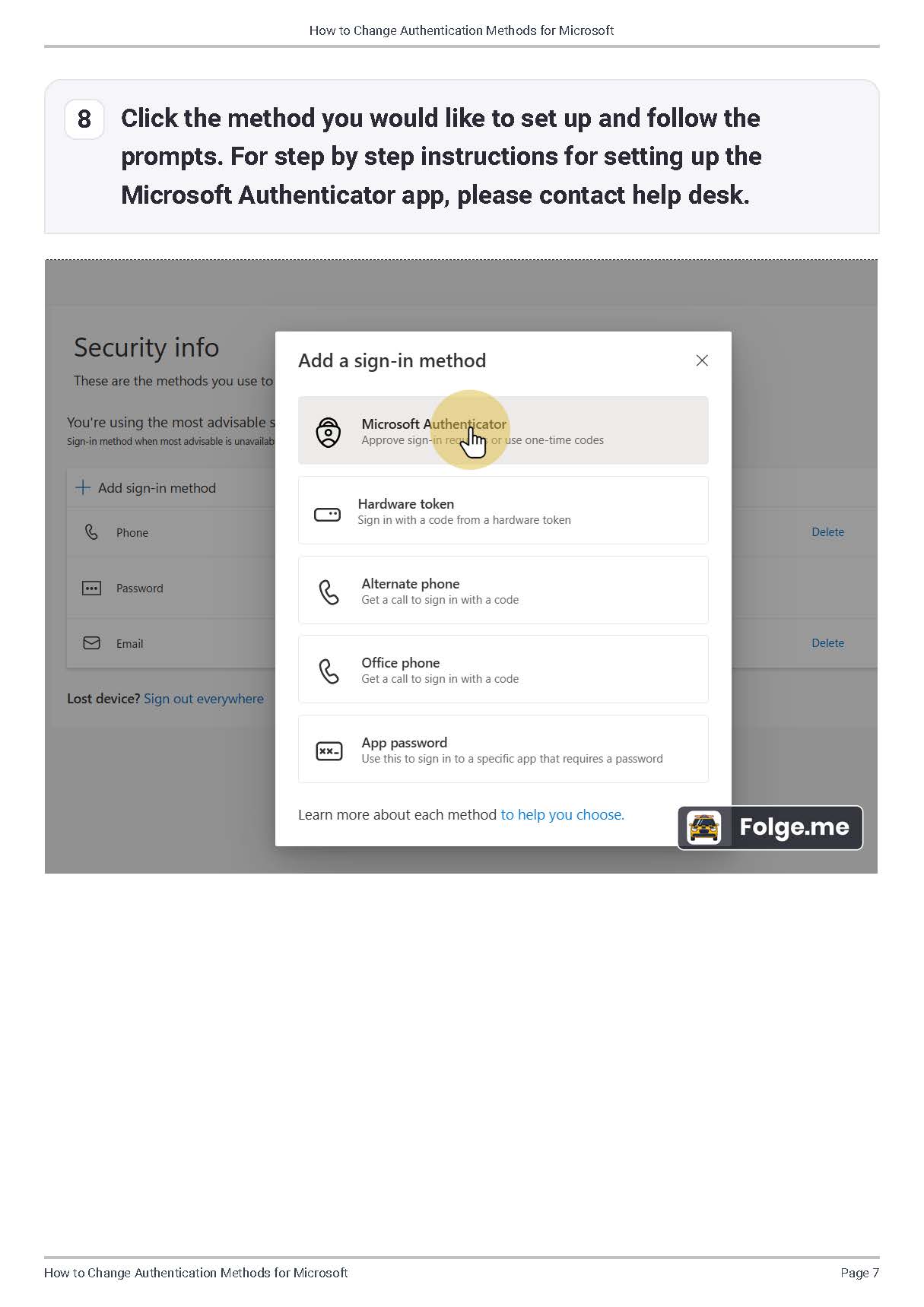
Task: Click the Phone icon in Security info
Action: point(91,532)
